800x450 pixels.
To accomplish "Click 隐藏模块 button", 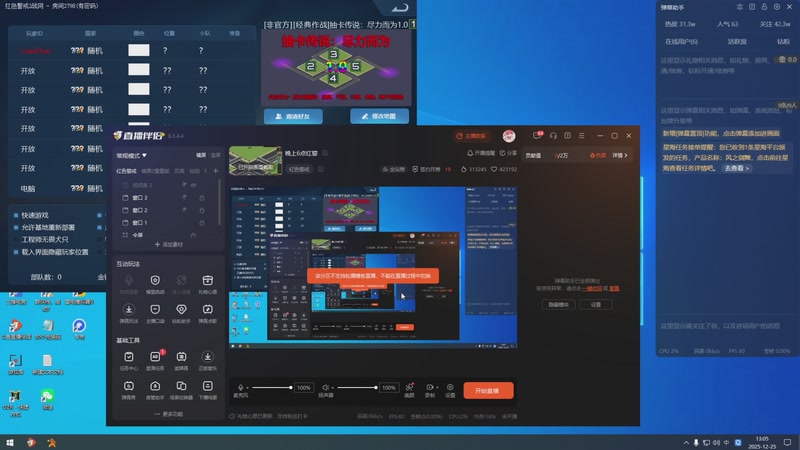I will [x=558, y=305].
